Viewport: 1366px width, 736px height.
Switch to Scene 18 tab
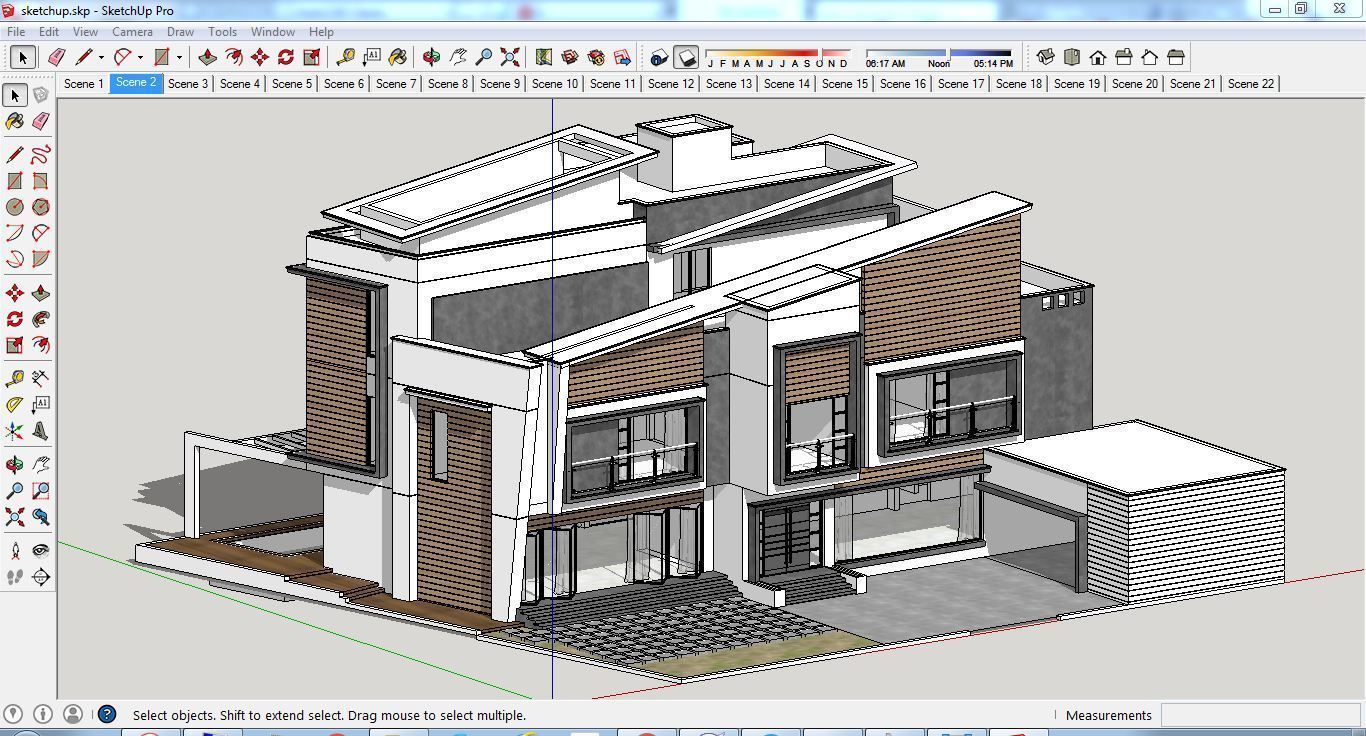(x=1019, y=84)
